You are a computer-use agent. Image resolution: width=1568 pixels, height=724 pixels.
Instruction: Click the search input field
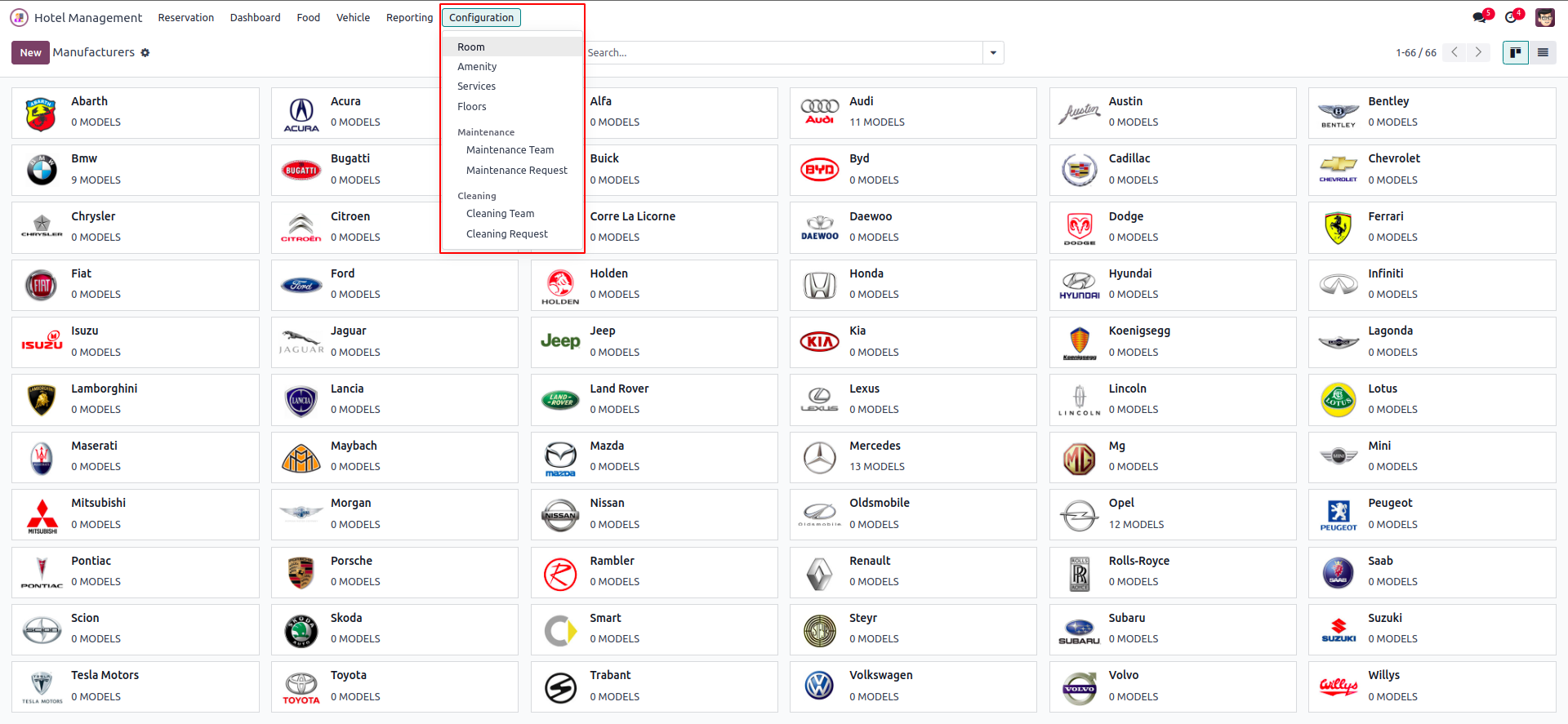point(784,52)
